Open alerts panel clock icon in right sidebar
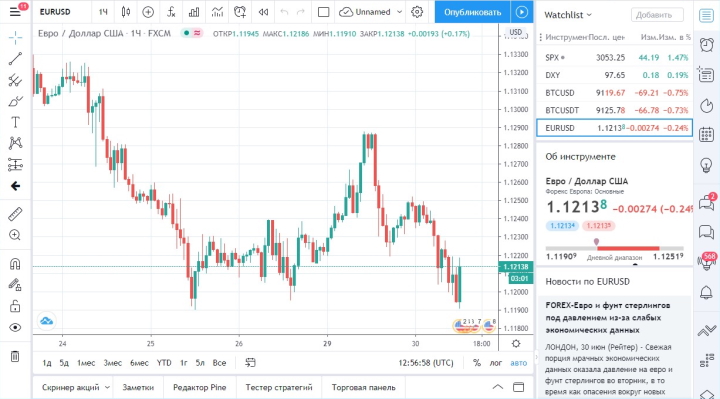Image resolution: width=720 pixels, height=399 pixels. (x=706, y=45)
